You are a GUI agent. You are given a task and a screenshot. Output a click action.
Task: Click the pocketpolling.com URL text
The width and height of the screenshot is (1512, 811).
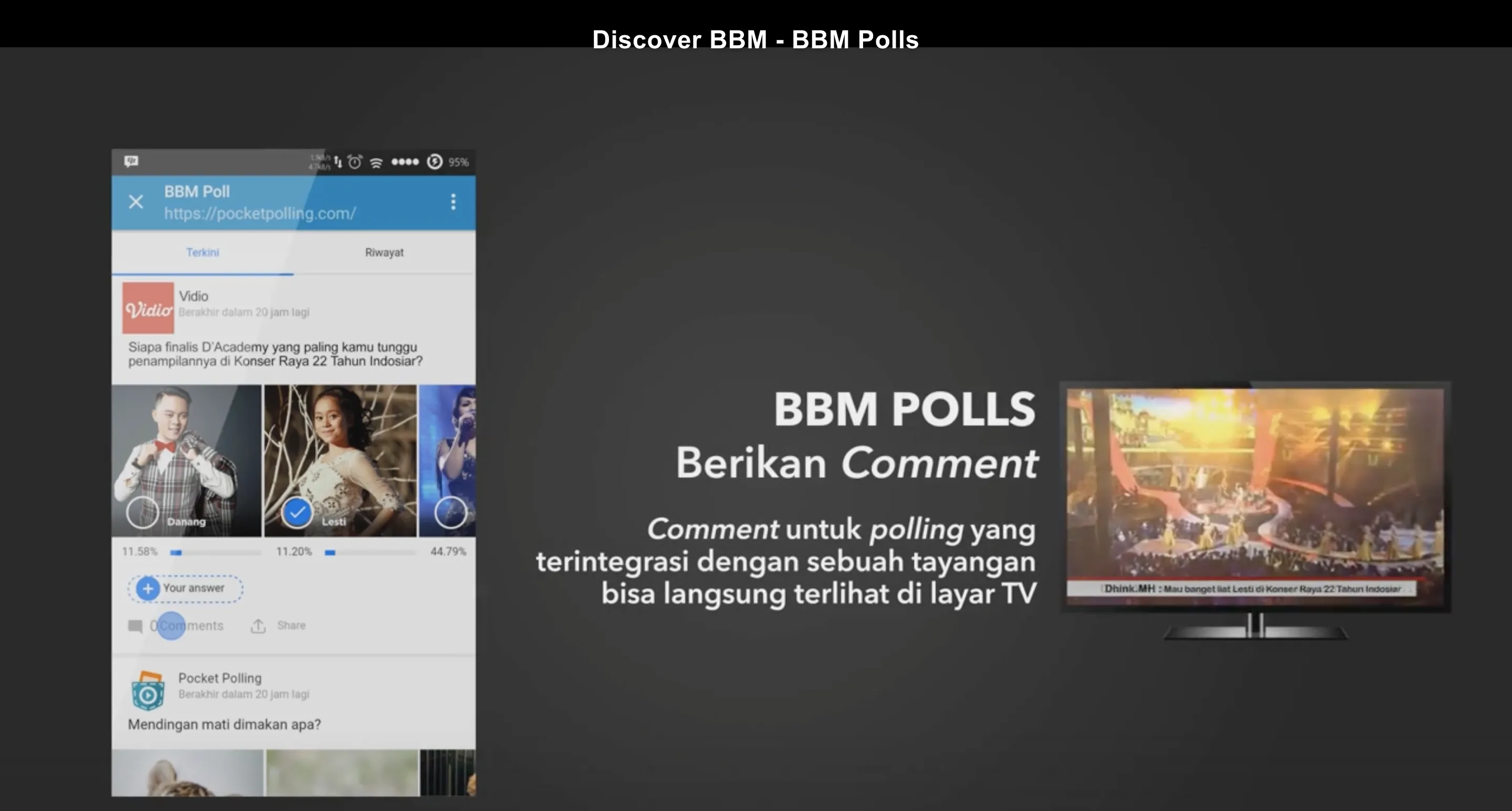point(260,214)
